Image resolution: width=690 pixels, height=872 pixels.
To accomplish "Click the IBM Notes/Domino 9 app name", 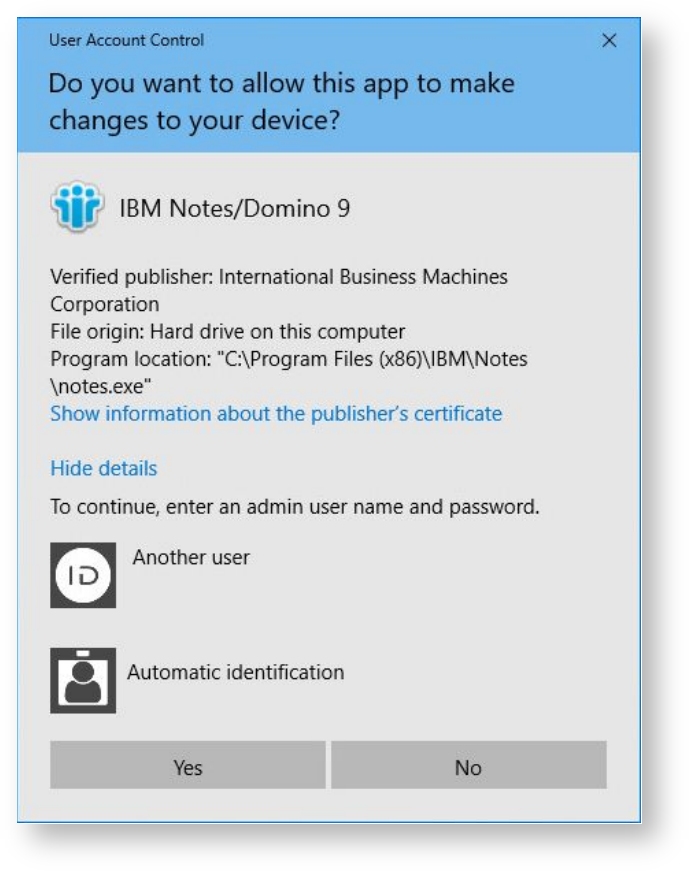I will 235,209.
